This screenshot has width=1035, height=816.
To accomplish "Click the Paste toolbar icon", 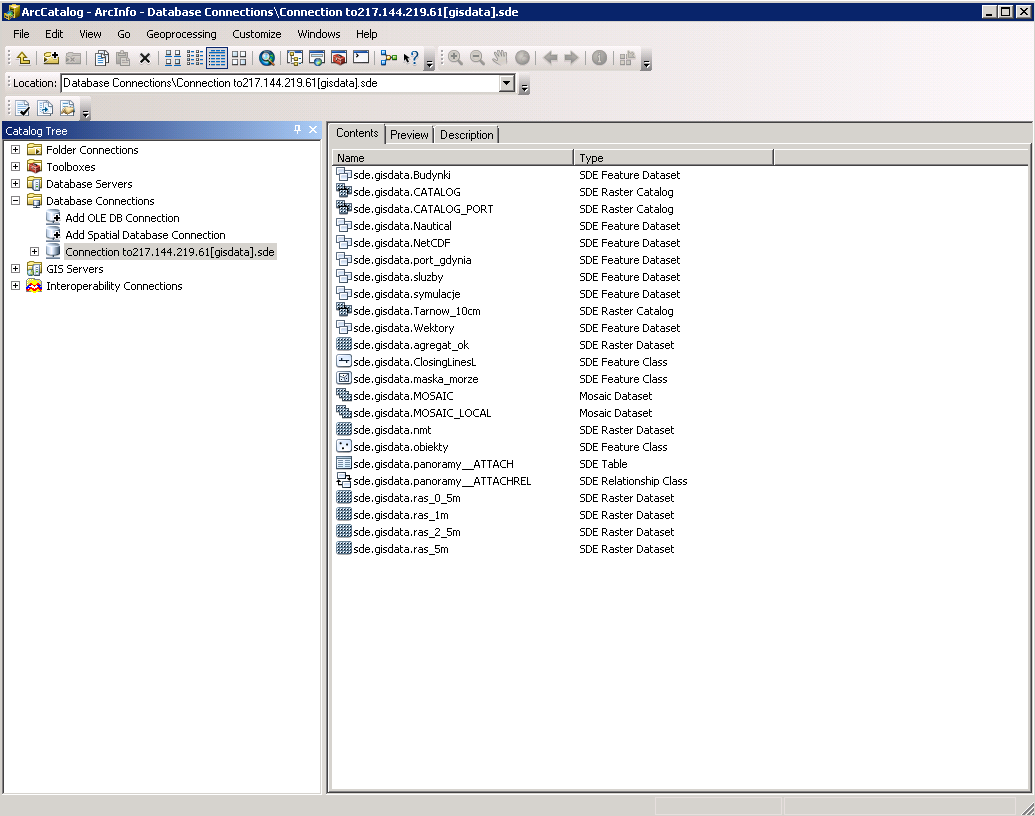I will (x=123, y=58).
